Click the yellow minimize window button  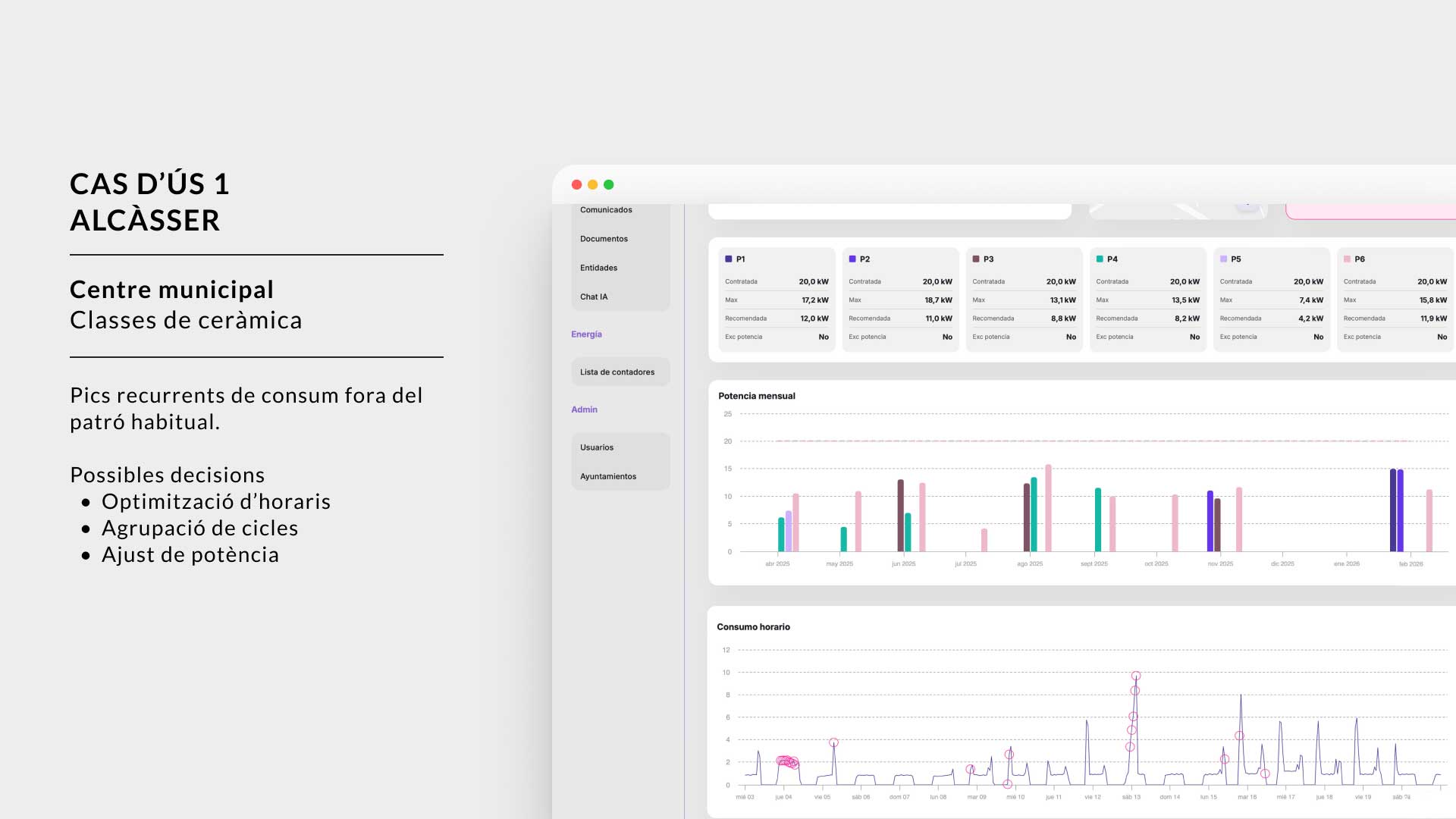pos(592,184)
